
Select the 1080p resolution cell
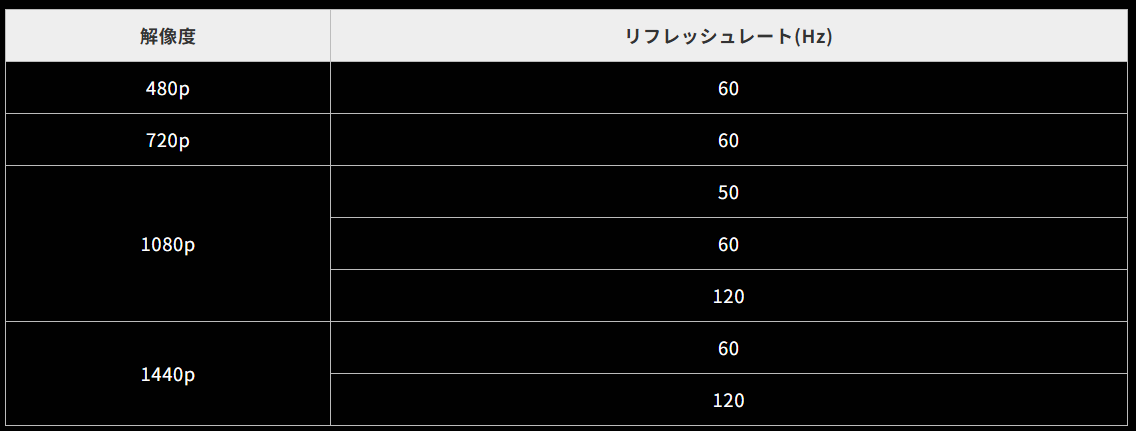[x=168, y=245]
